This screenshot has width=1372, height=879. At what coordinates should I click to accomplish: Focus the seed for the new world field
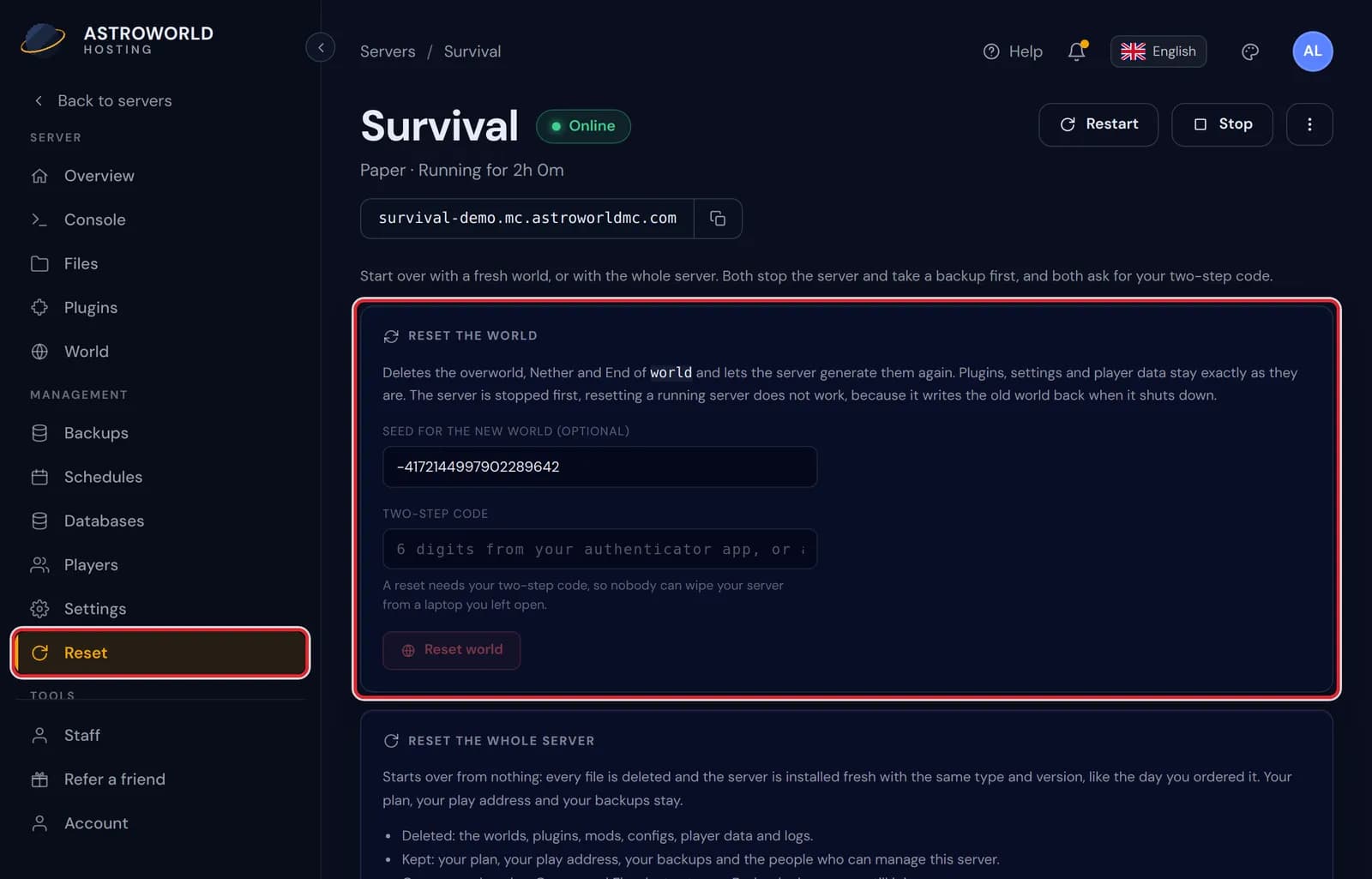tap(599, 467)
